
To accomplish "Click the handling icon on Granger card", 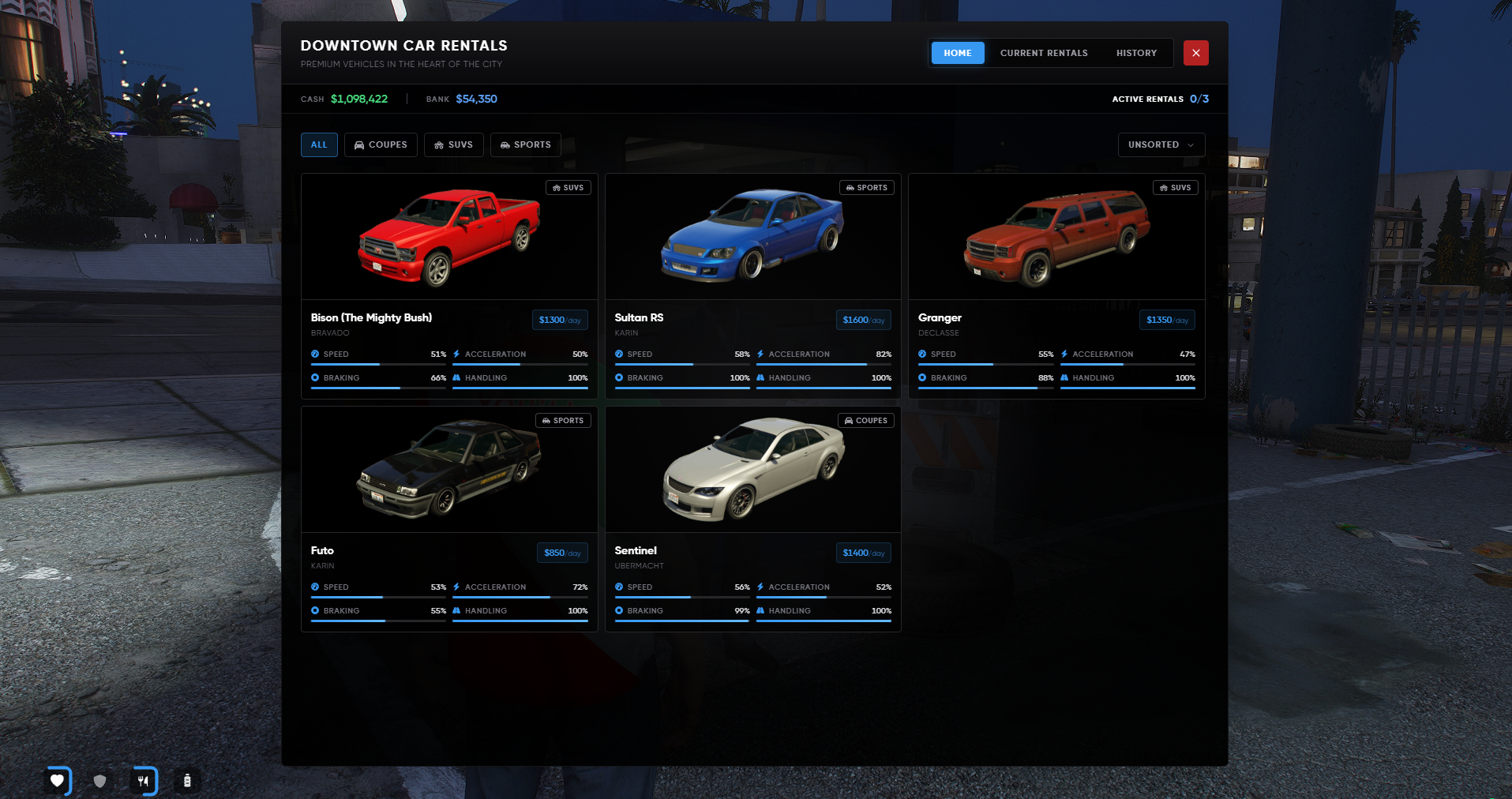I will coord(1064,377).
